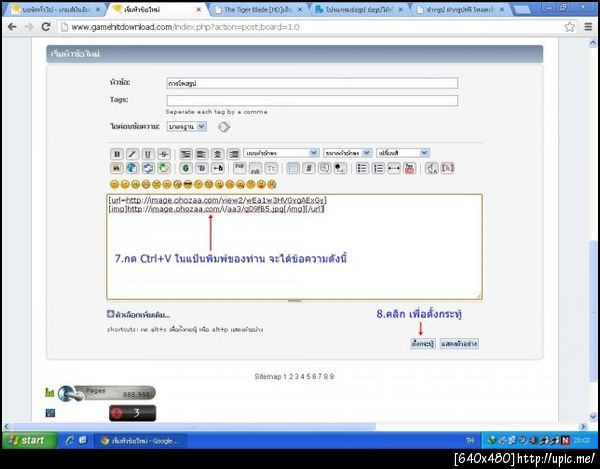600x469 pixels.
Task: Insert a code block with the # icon
Action: coord(309,168)
